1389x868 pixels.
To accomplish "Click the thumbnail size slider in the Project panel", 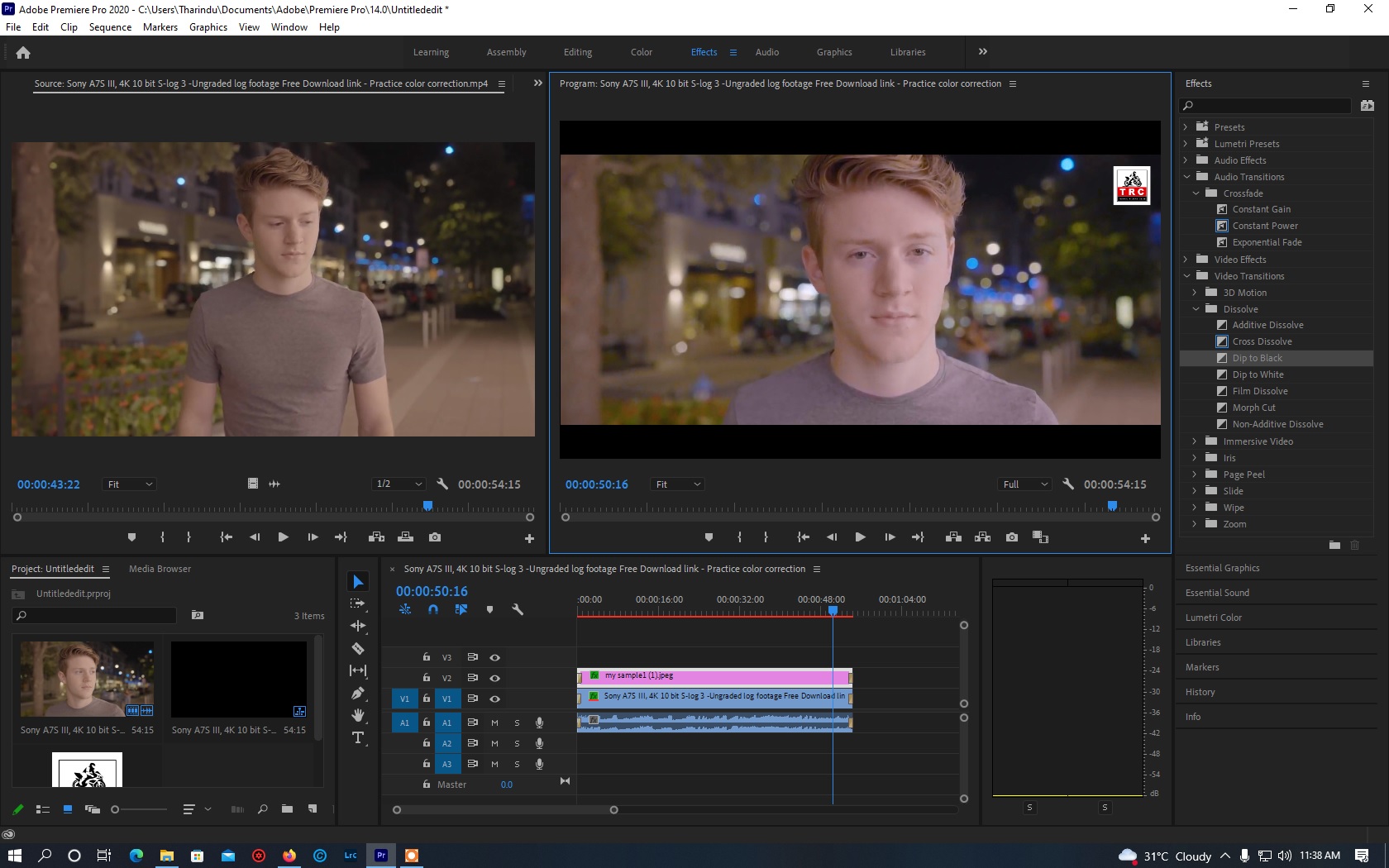I will pyautogui.click(x=116, y=810).
